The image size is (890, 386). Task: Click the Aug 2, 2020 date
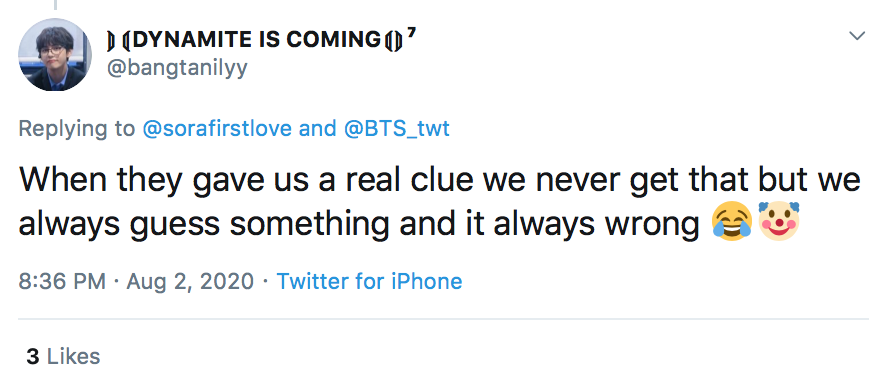(190, 281)
